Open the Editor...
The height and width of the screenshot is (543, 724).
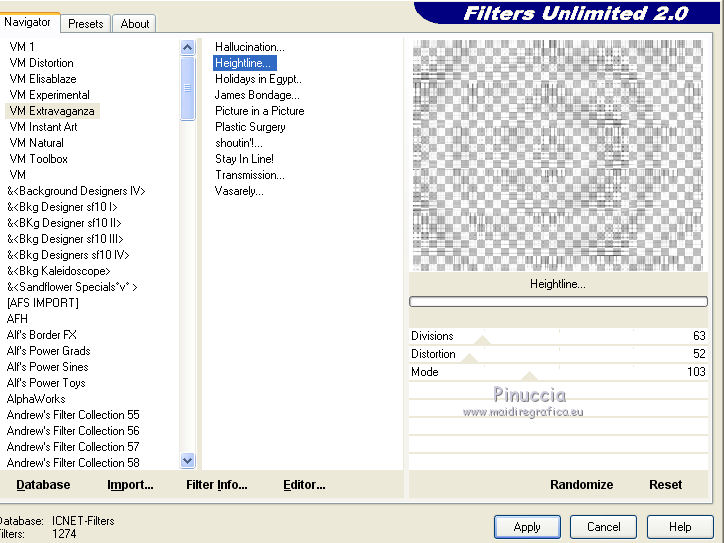304,484
